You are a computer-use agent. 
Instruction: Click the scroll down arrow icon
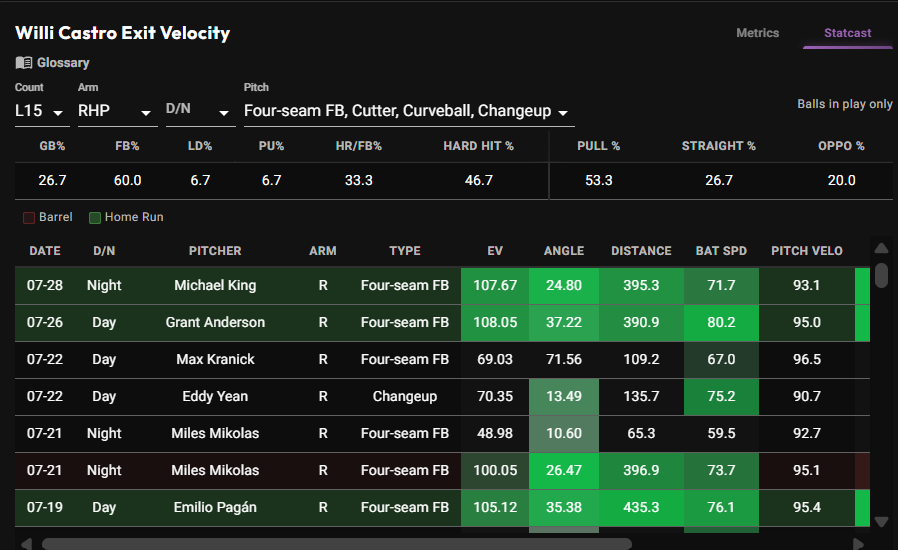881,522
